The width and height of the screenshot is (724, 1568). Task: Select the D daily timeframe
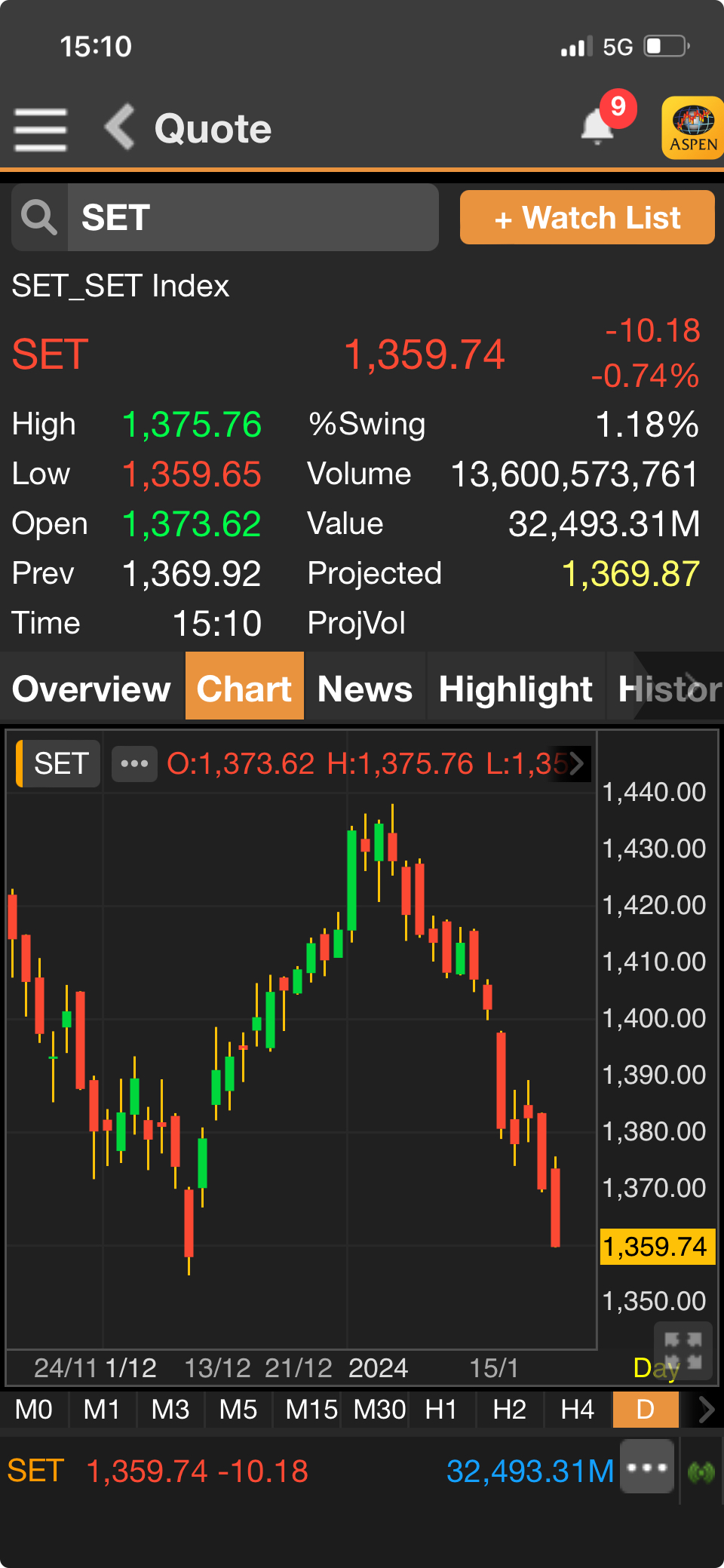tap(646, 1409)
